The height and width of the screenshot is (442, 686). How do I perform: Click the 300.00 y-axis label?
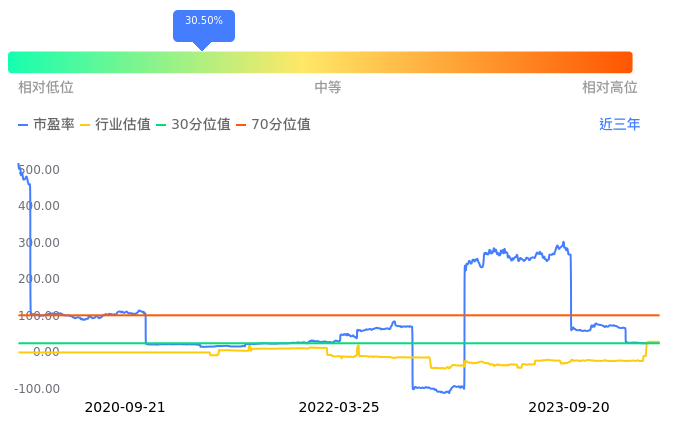(40, 243)
